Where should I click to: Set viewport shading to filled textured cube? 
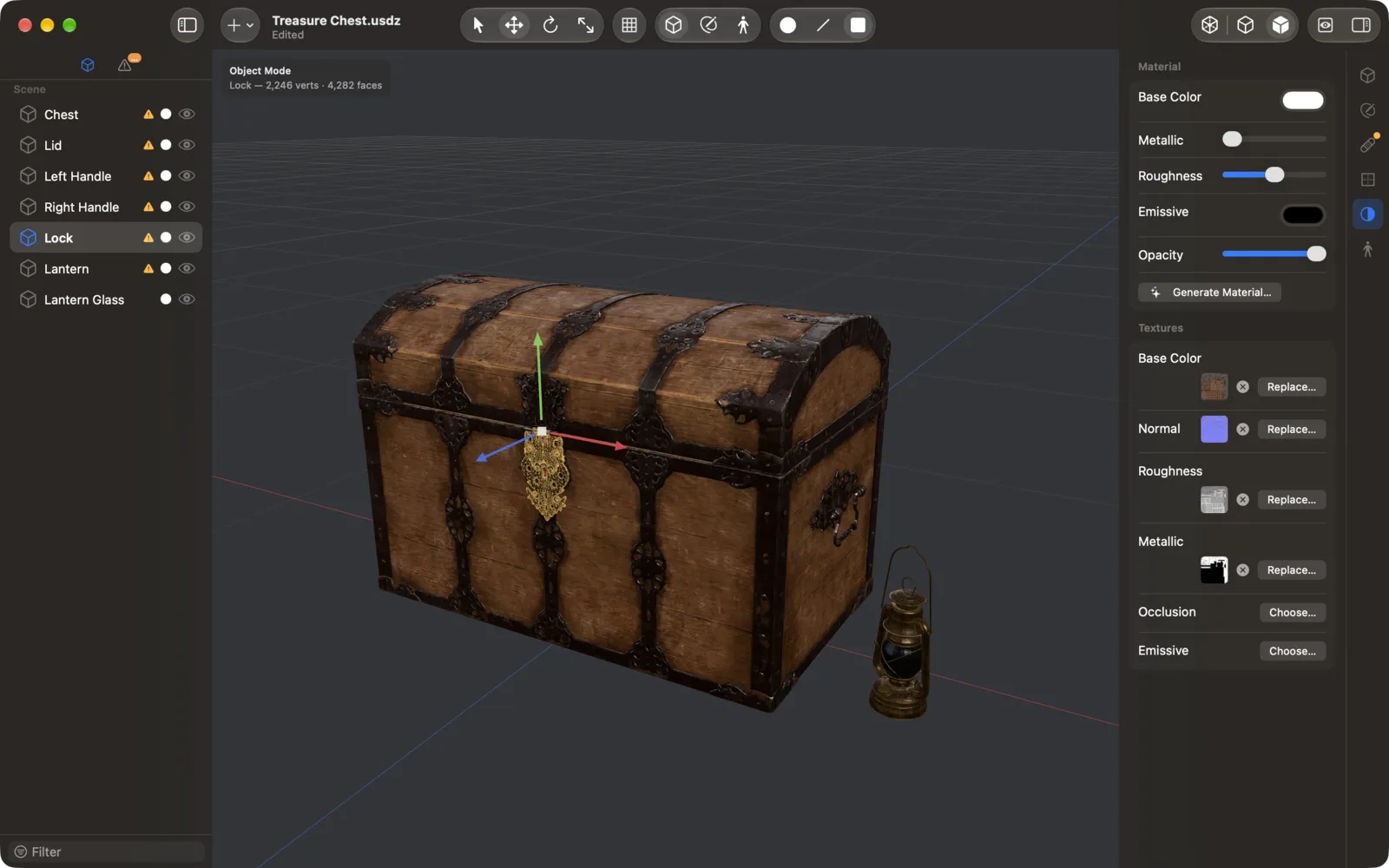[1280, 25]
